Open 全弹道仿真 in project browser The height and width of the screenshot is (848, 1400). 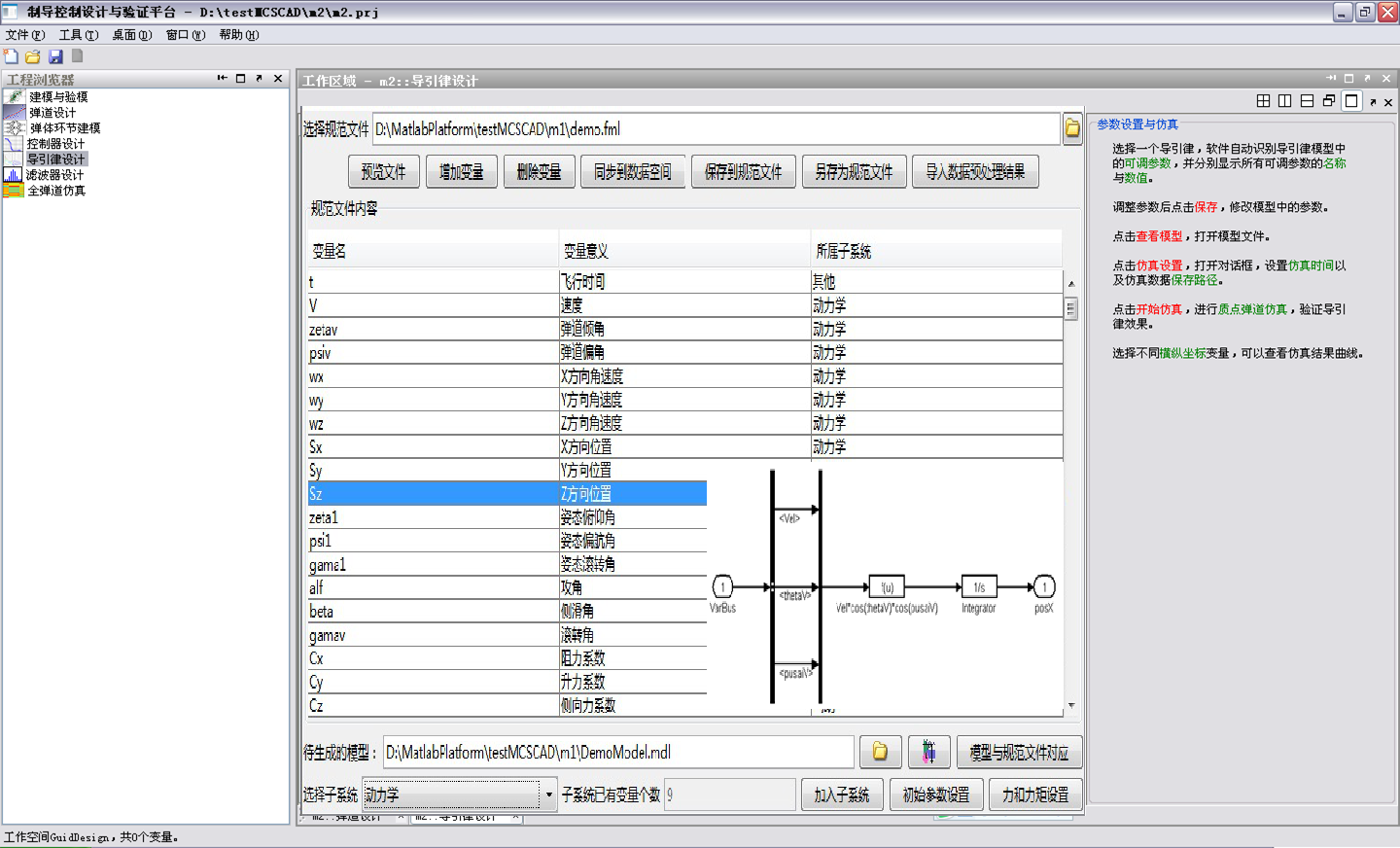[x=56, y=190]
